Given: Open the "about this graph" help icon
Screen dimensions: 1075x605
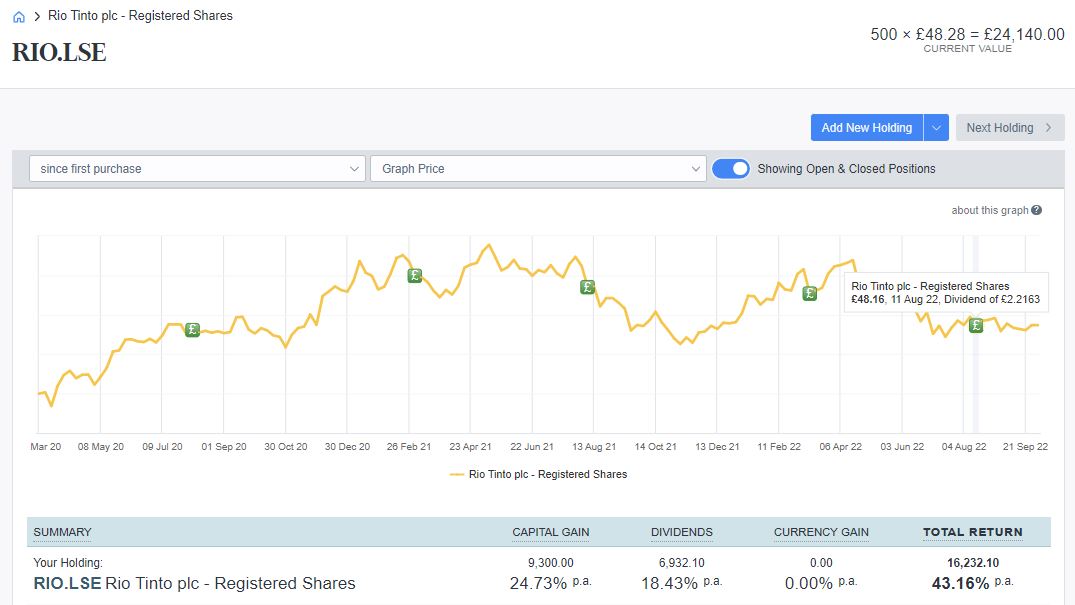Looking at the screenshot, I should tap(1037, 210).
